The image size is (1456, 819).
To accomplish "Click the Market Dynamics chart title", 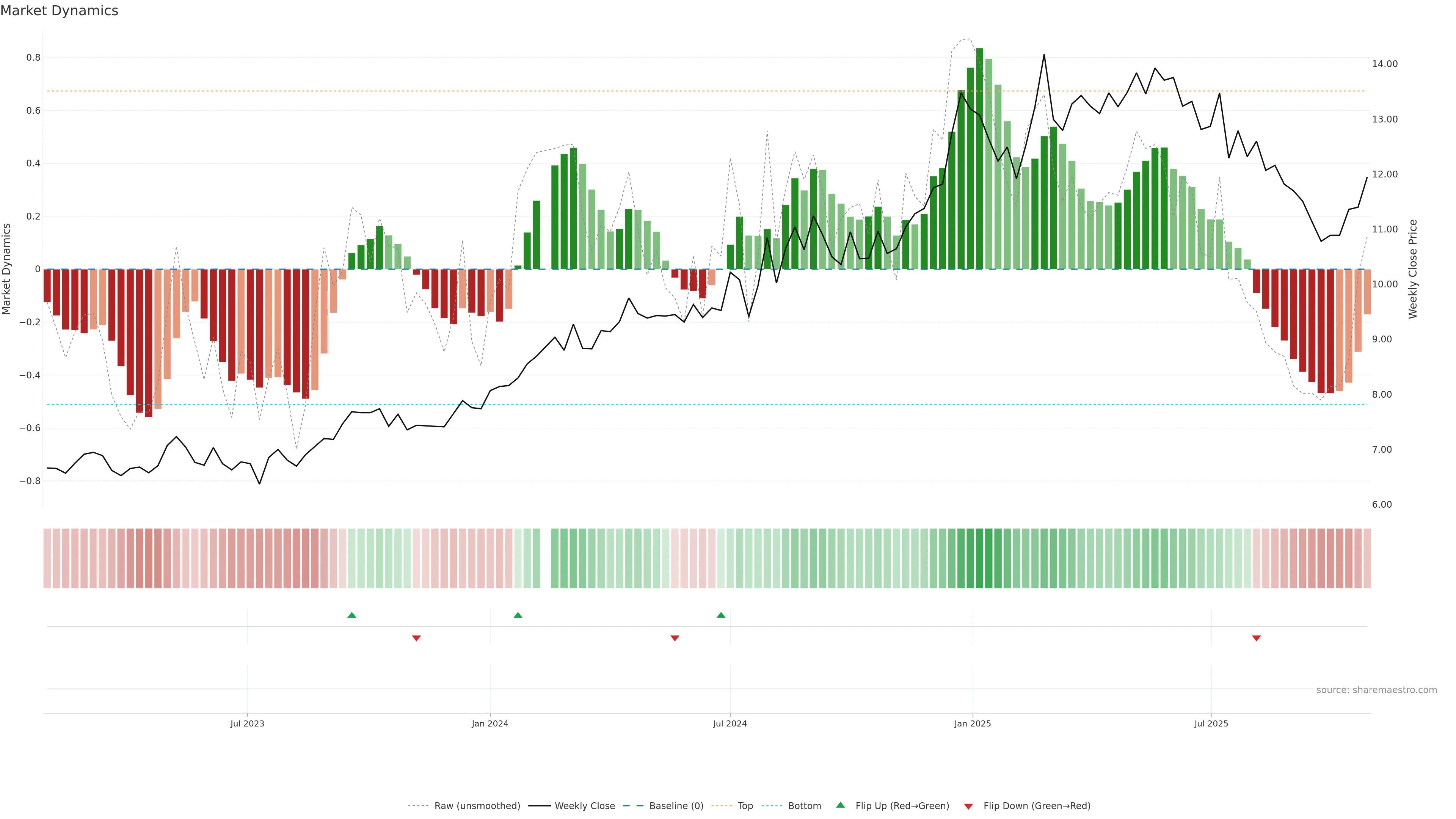I will [x=60, y=11].
